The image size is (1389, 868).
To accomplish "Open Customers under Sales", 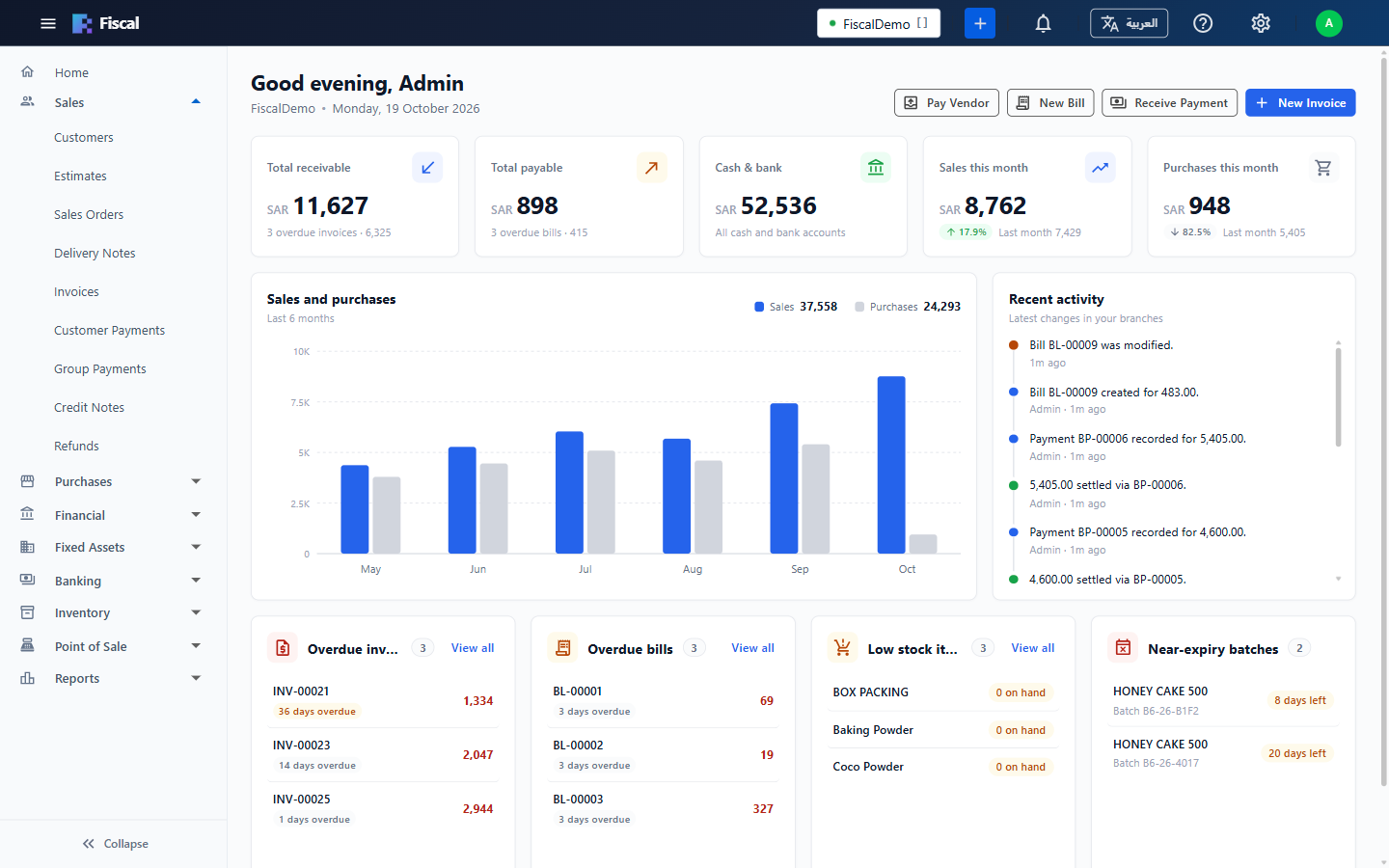I will 84,138.
